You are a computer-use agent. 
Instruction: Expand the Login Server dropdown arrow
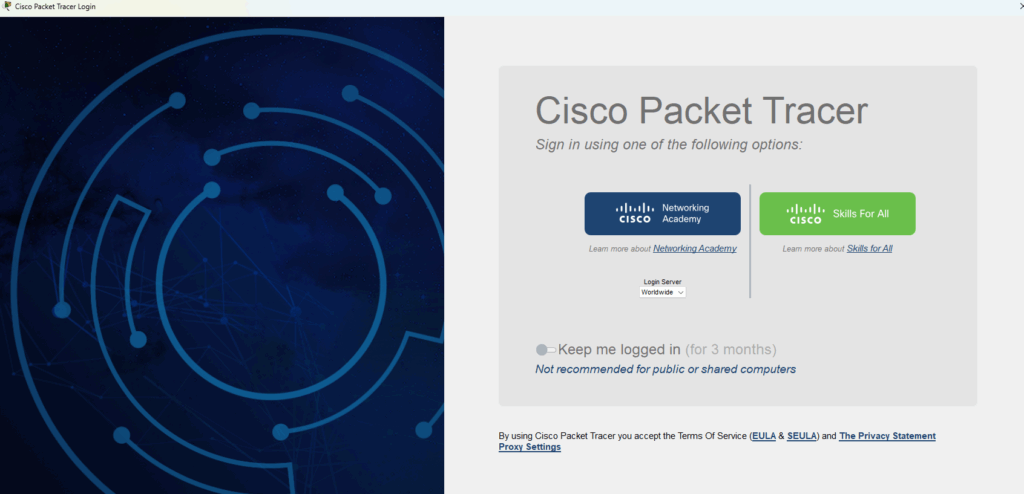pyautogui.click(x=681, y=292)
